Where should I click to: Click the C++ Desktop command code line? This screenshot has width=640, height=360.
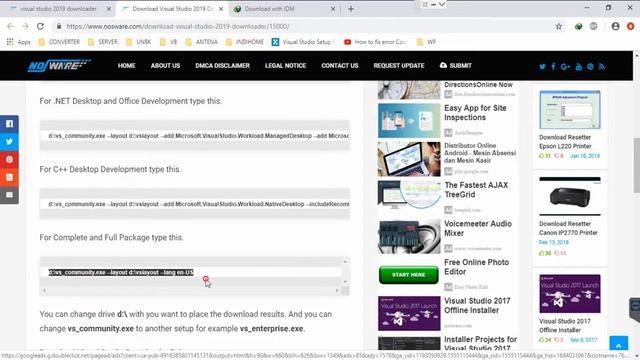(x=198, y=204)
